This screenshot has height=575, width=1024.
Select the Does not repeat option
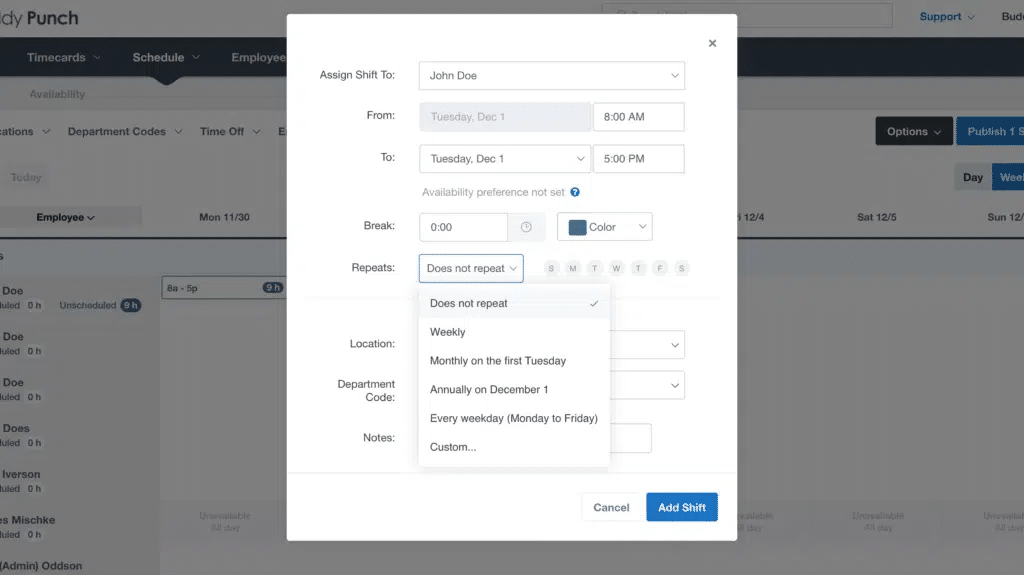(x=514, y=303)
